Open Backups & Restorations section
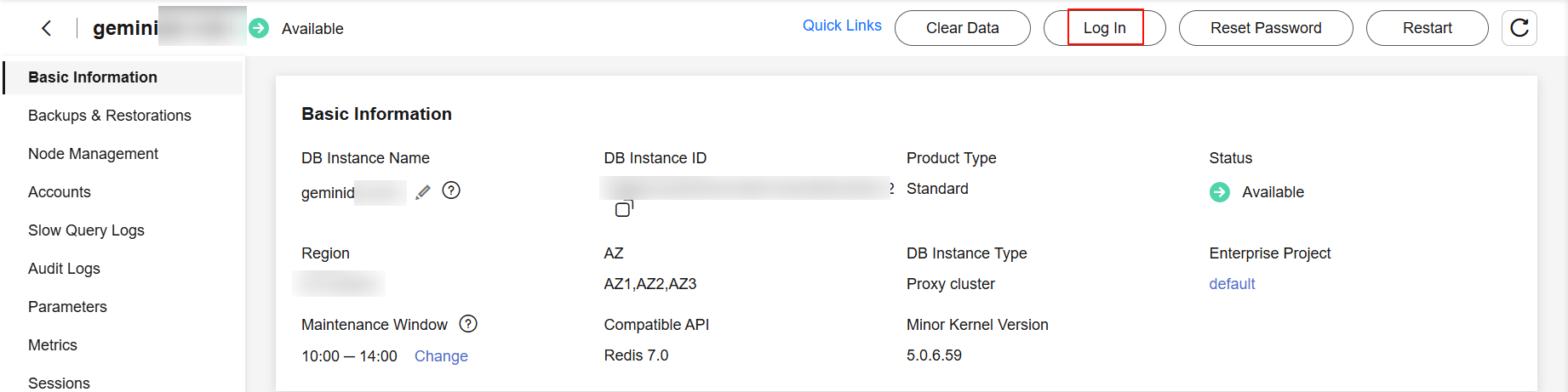1568x392 pixels. click(x=110, y=116)
